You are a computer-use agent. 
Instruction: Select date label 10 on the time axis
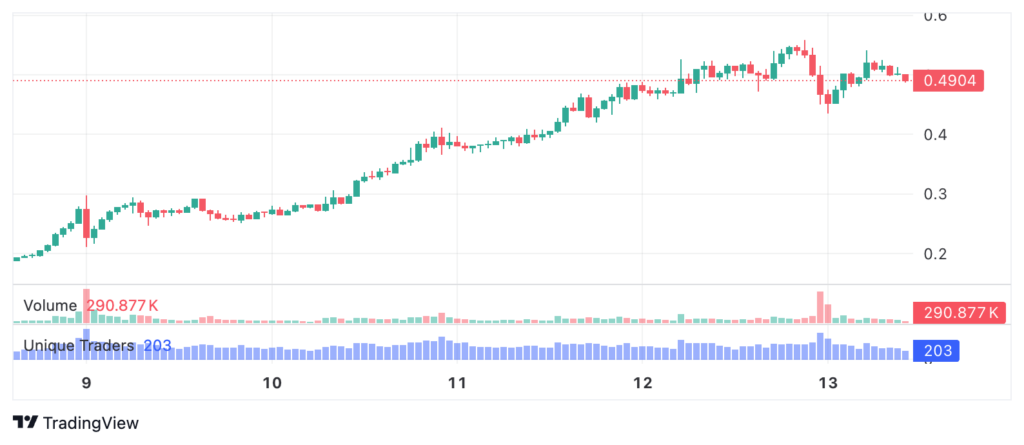click(x=272, y=382)
